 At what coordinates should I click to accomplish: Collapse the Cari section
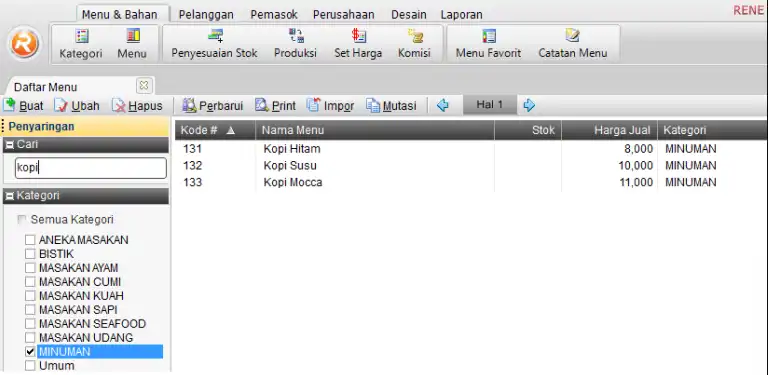click(10, 145)
